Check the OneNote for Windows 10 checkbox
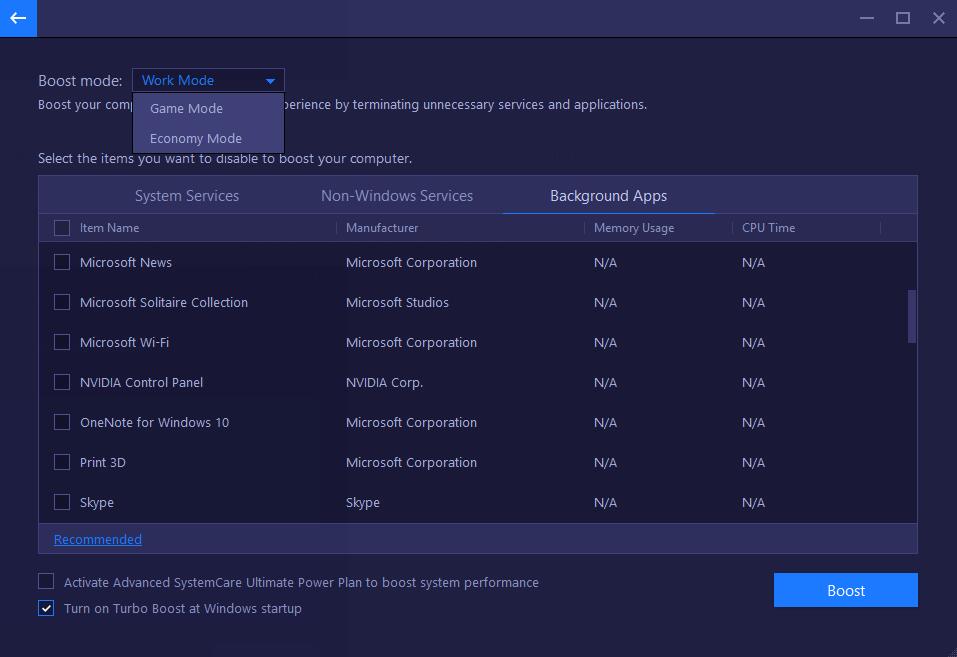Screen dimensions: 957x657 coord(62,422)
